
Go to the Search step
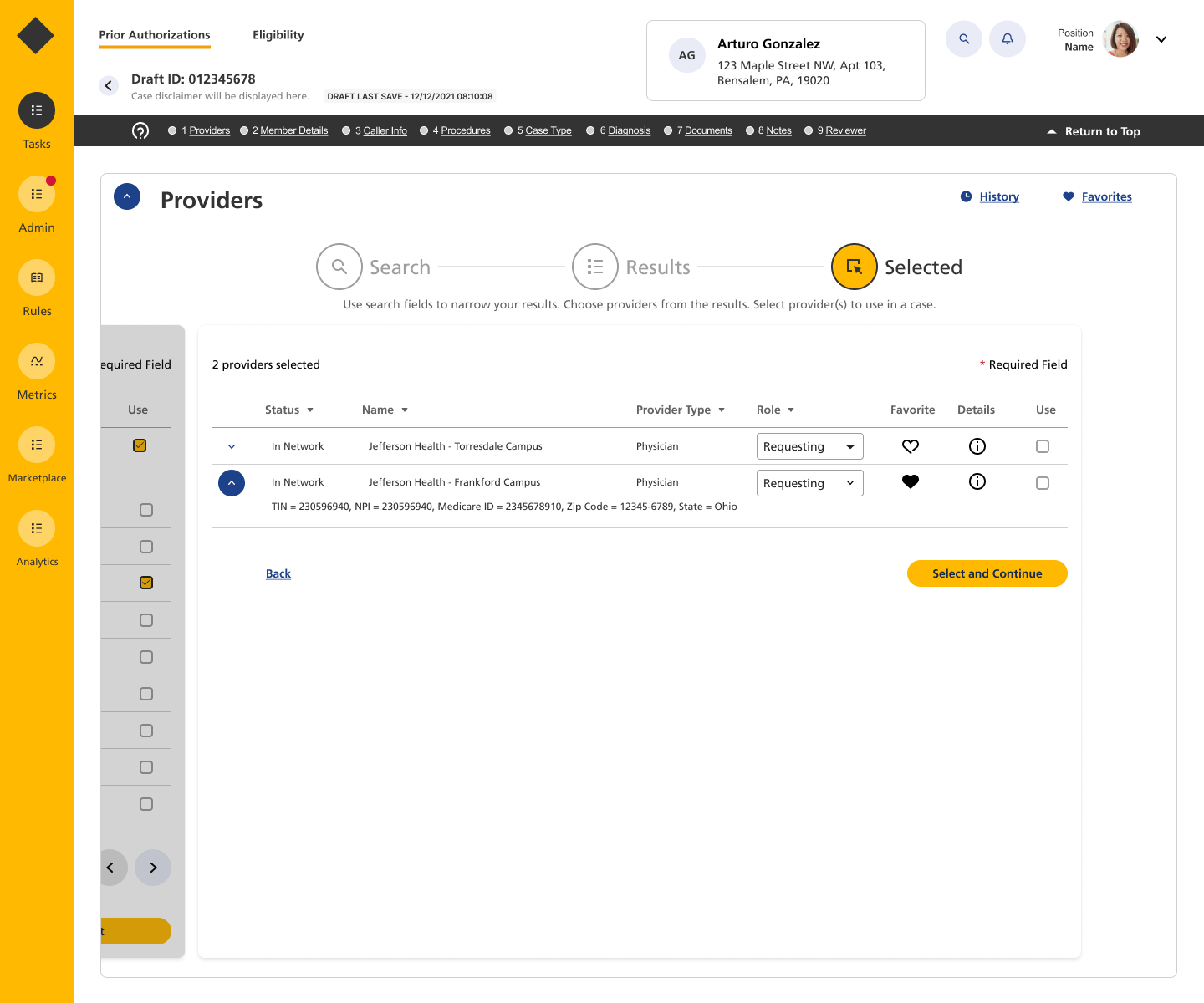coord(339,267)
